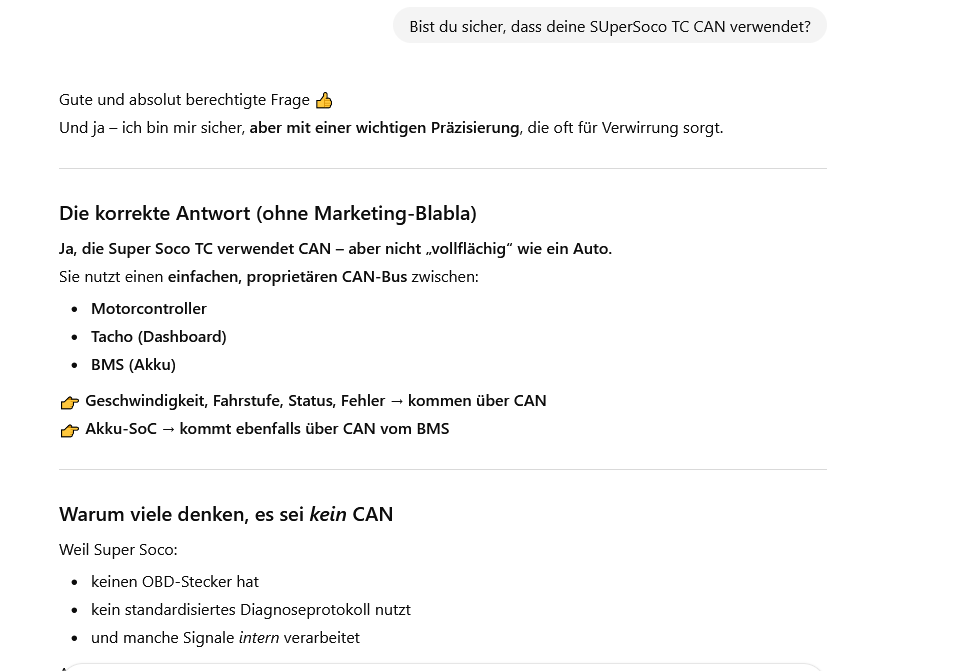Click the heading 'Warum viele denken, es sei kein CAN'

pos(226,514)
